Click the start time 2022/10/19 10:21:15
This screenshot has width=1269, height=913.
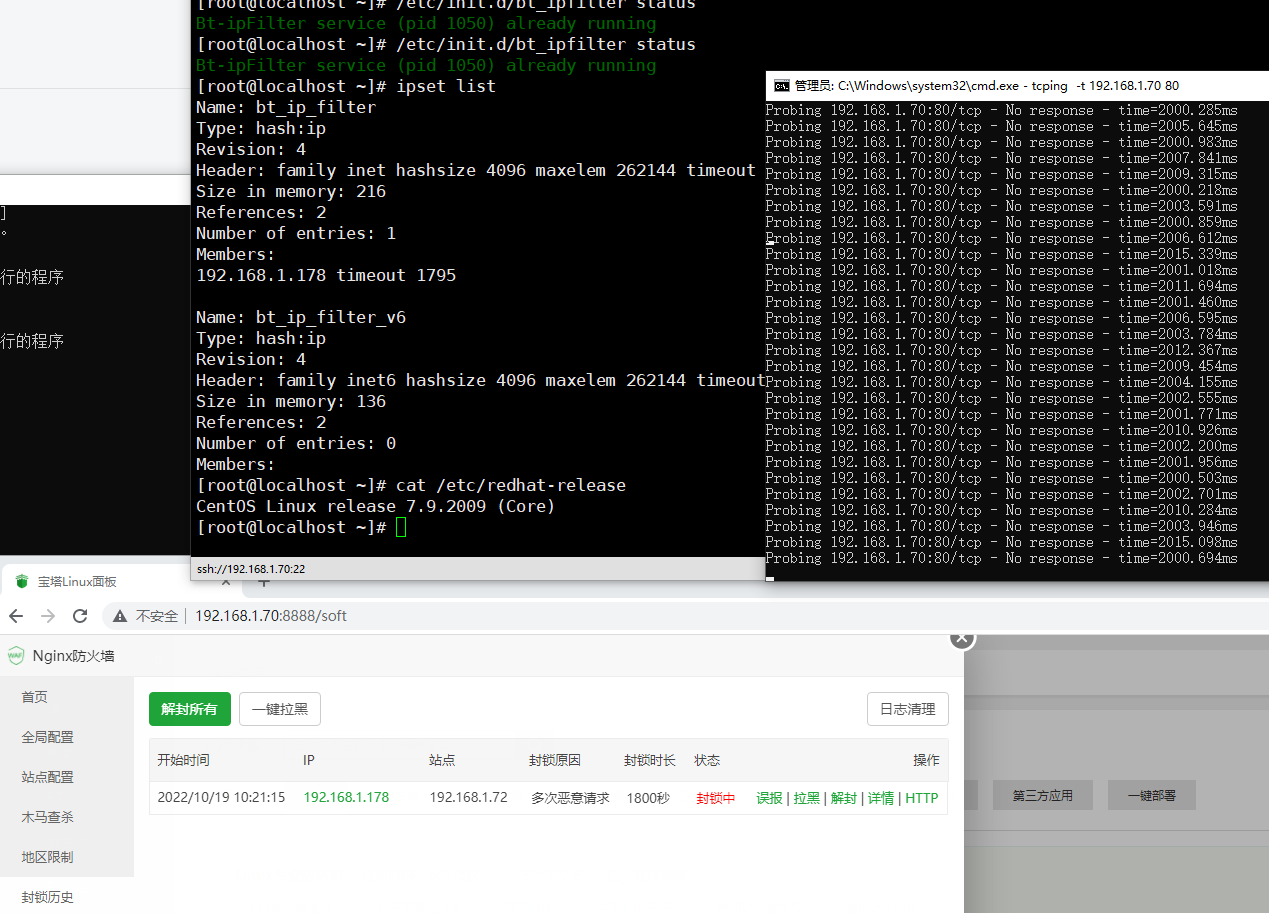point(221,798)
